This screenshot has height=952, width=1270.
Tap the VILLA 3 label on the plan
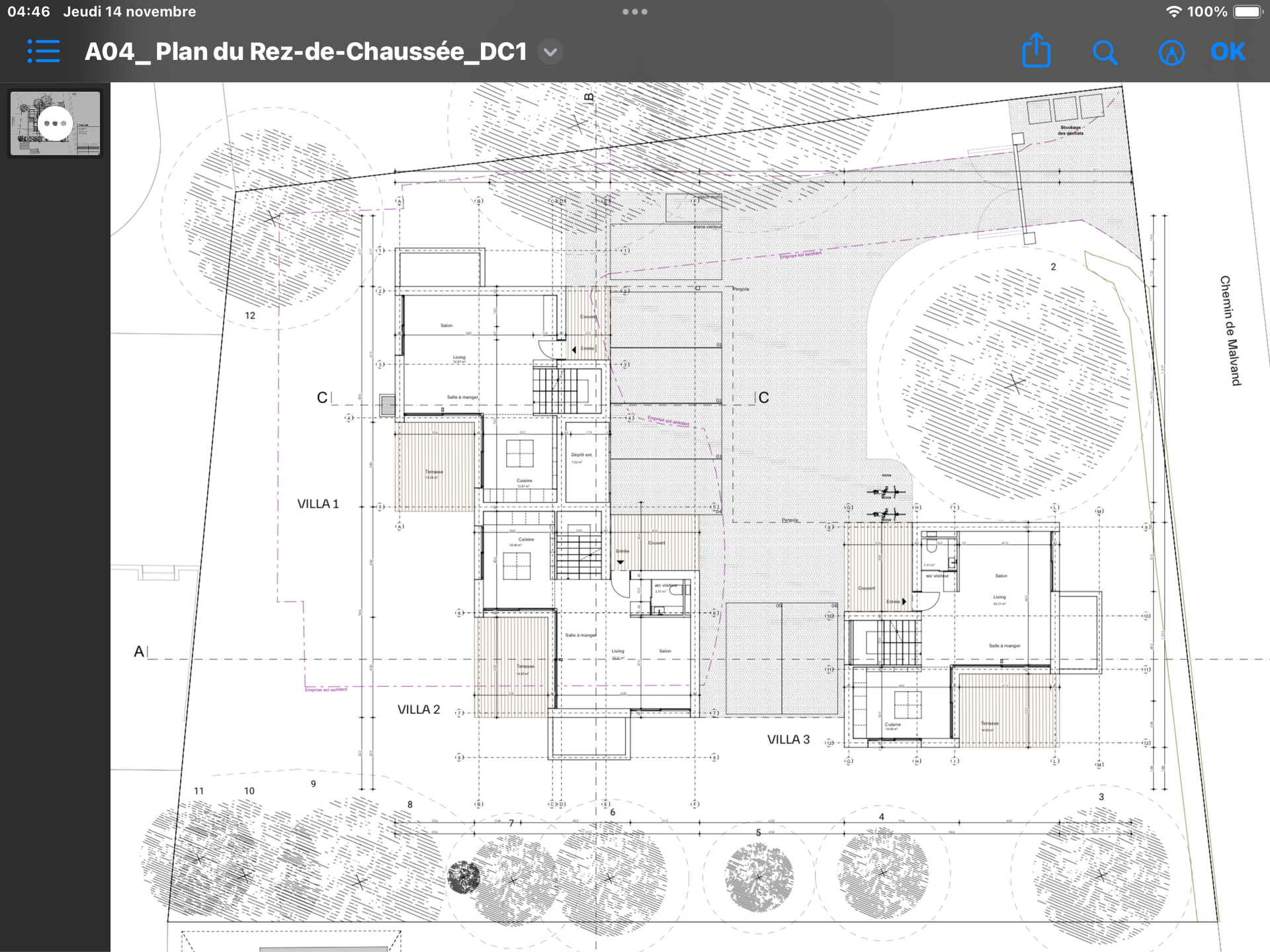[788, 739]
